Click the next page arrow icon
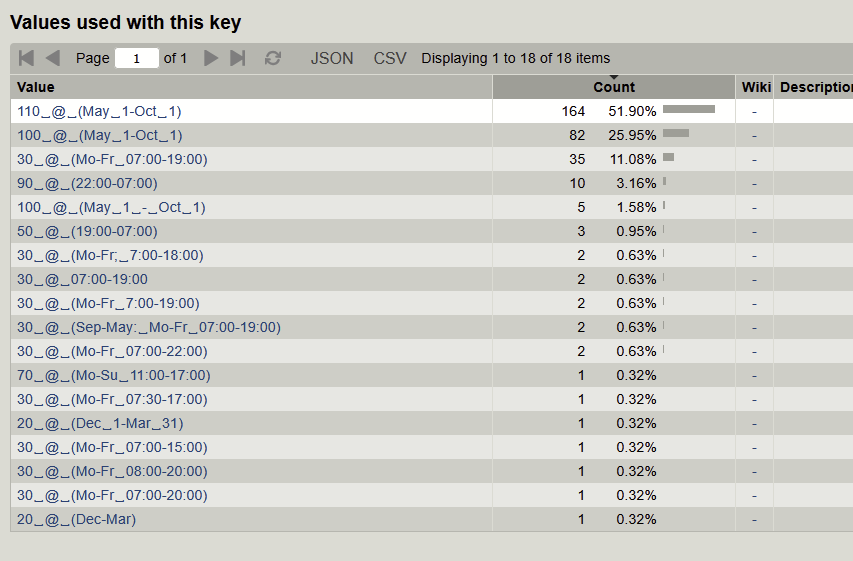The width and height of the screenshot is (853, 561). click(211, 58)
